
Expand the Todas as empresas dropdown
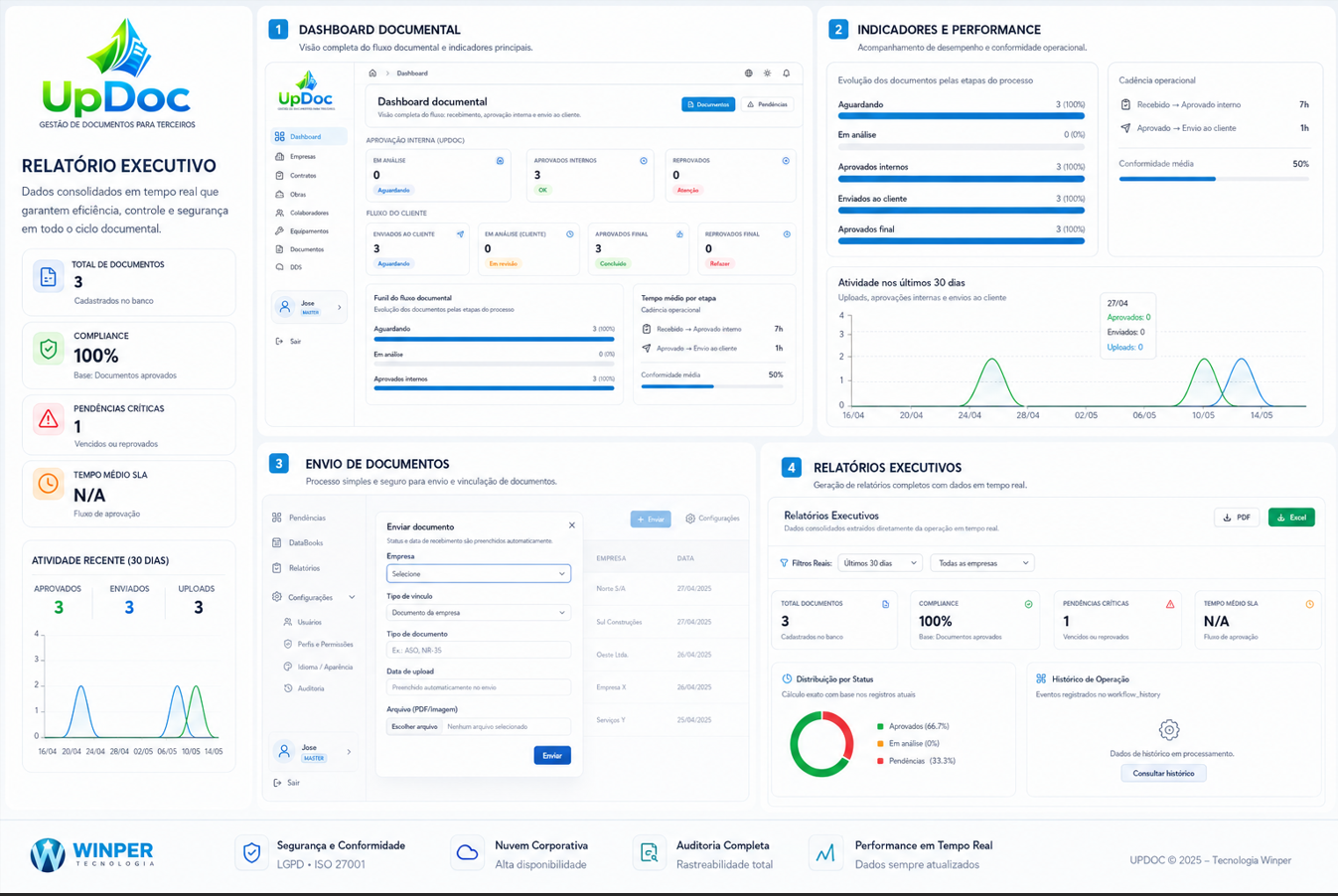pyautogui.click(x=981, y=563)
